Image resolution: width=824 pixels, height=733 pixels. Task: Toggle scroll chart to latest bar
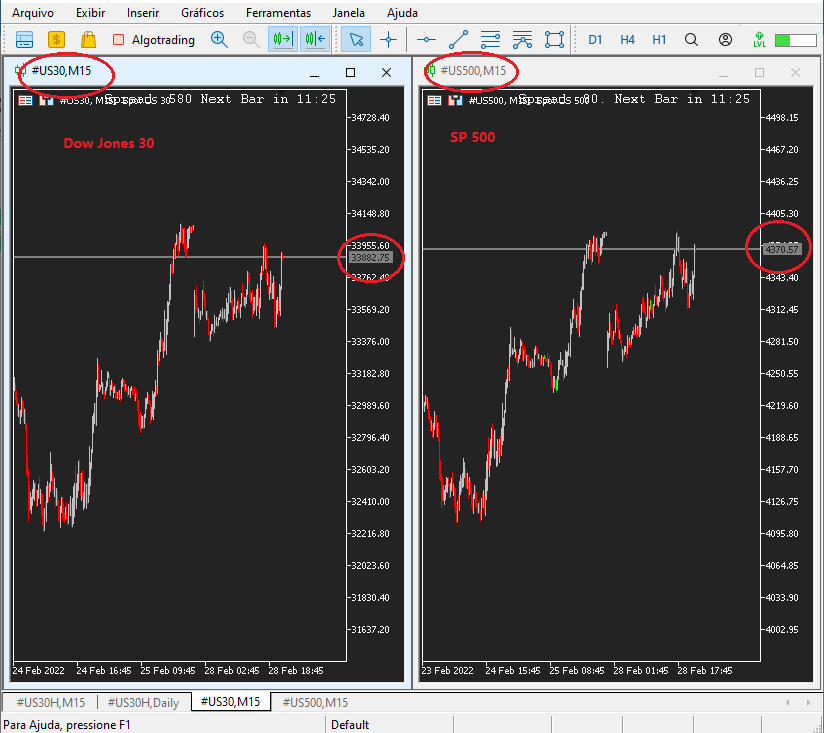pyautogui.click(x=283, y=39)
